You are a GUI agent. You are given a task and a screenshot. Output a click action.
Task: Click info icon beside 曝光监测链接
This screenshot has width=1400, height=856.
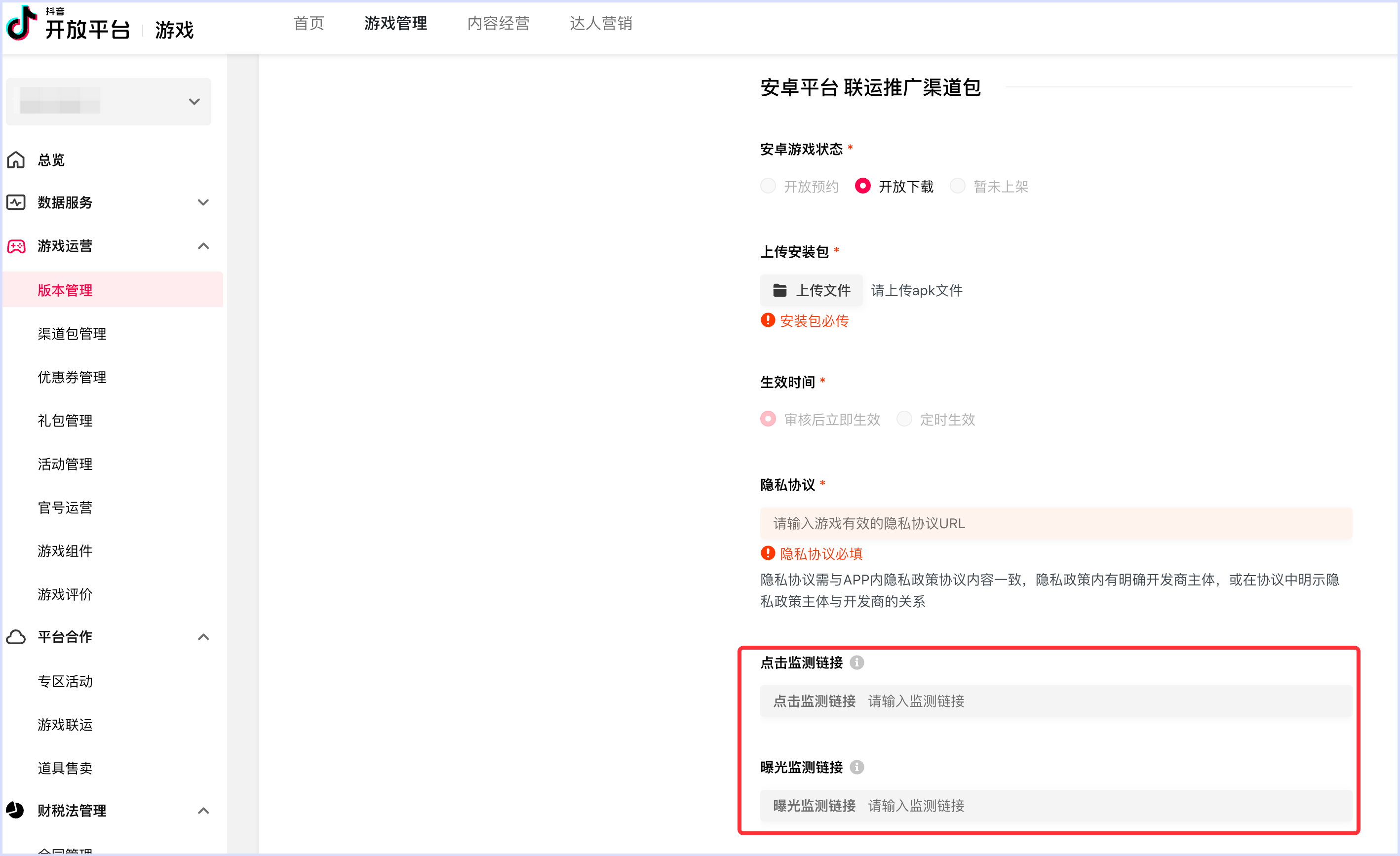pos(857,768)
